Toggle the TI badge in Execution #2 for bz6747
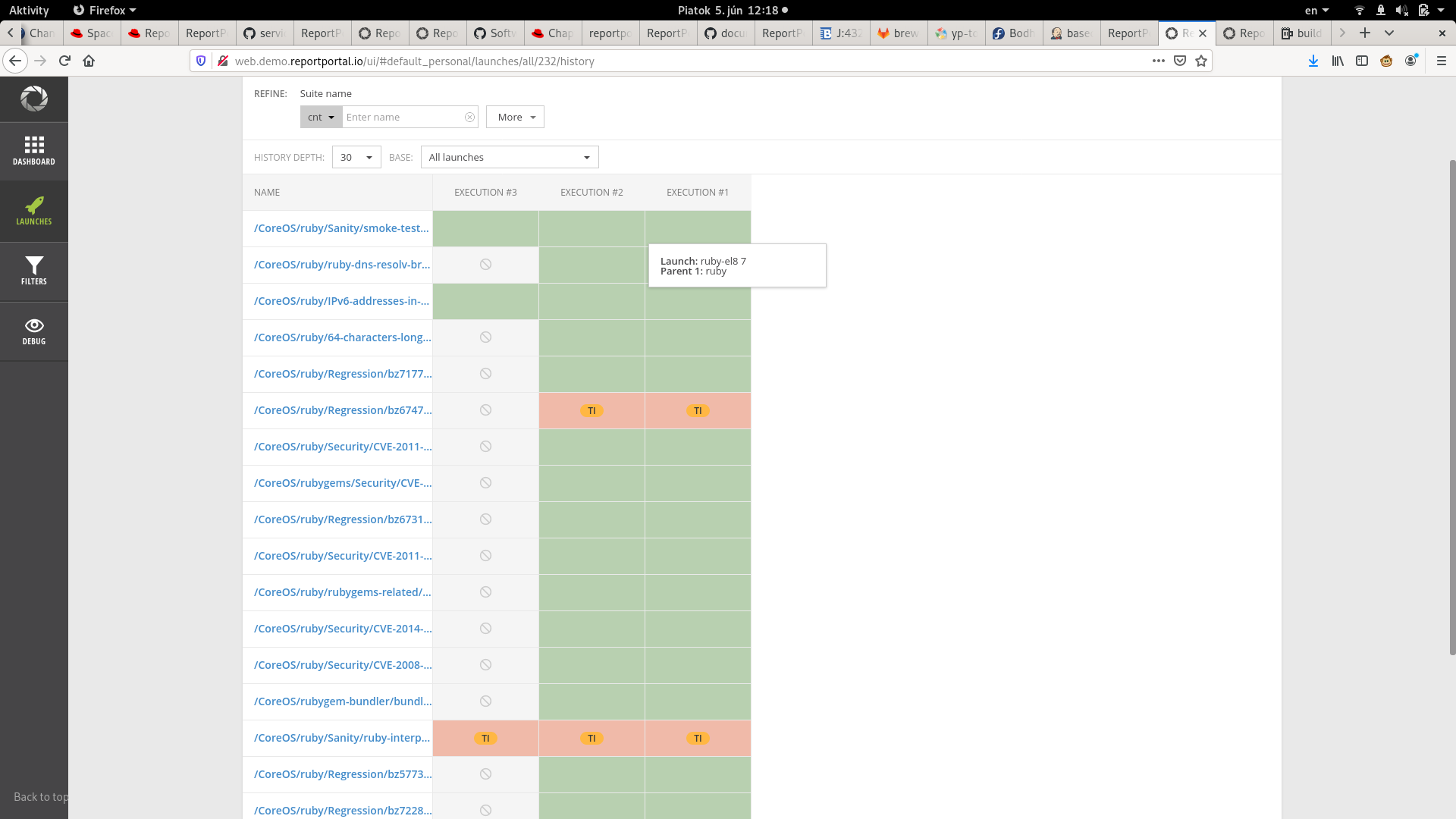This screenshot has height=819, width=1456. tap(591, 410)
